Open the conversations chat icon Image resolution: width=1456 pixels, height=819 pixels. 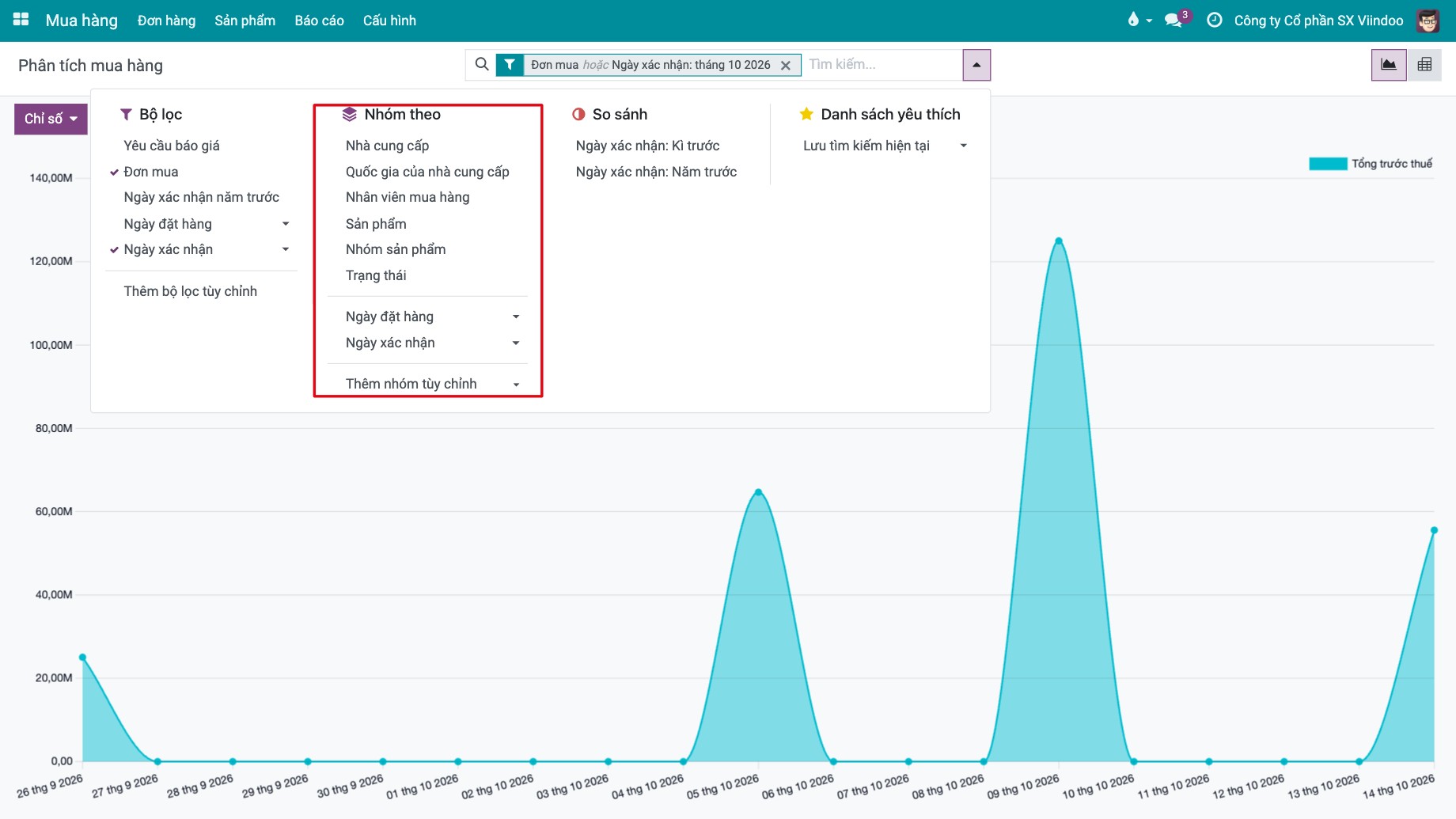pyautogui.click(x=1174, y=20)
